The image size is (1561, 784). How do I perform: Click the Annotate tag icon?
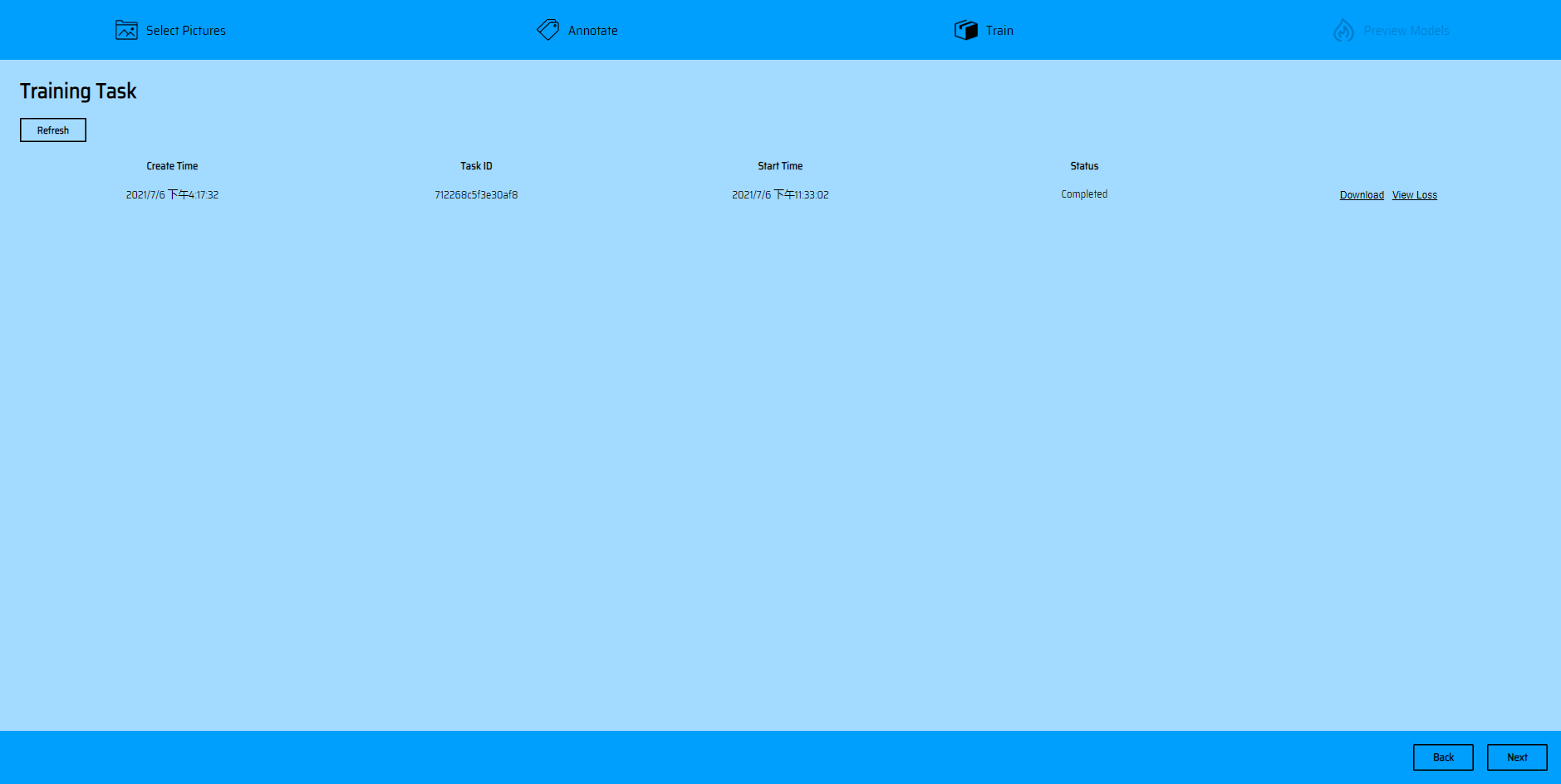[547, 30]
